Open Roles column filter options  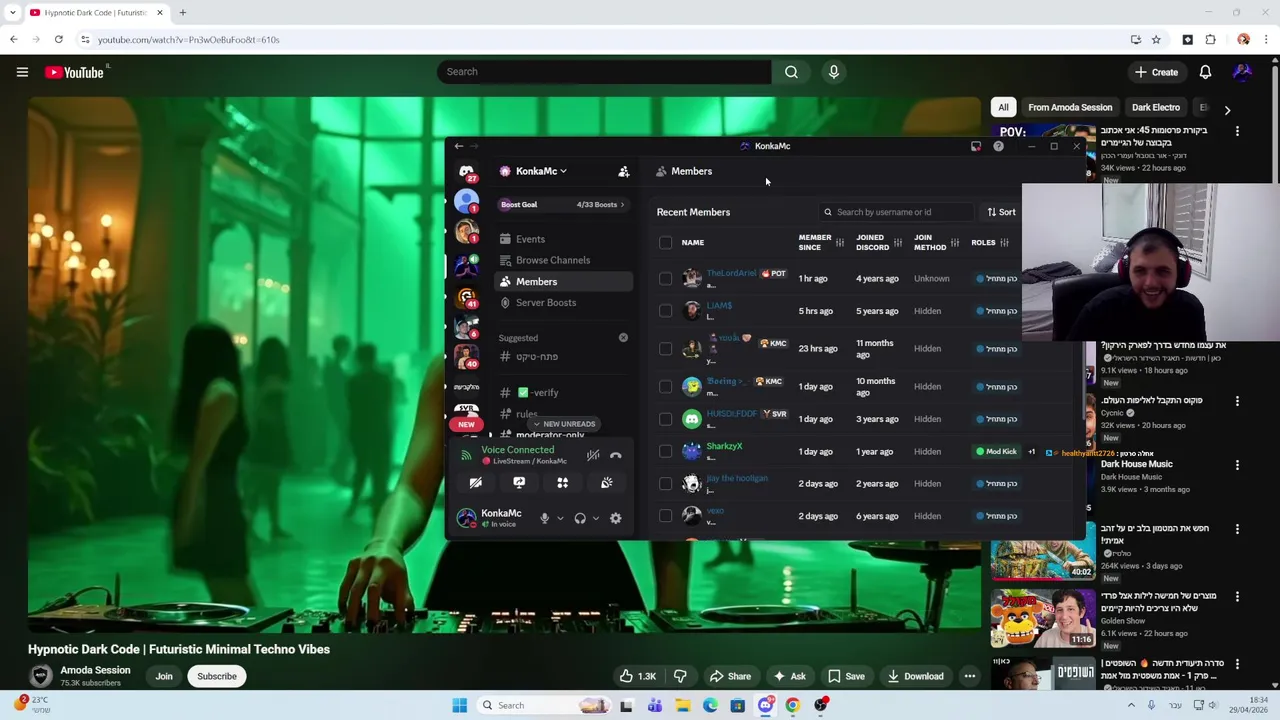1004,243
